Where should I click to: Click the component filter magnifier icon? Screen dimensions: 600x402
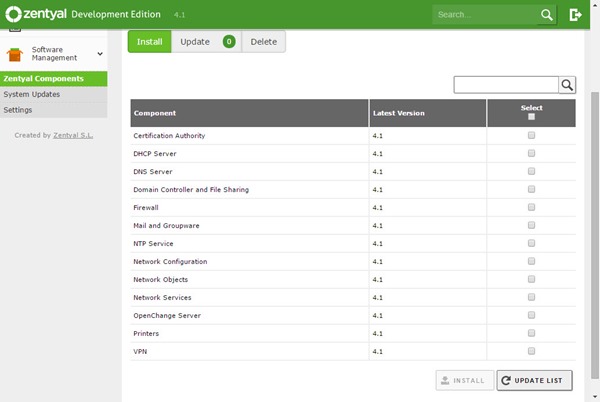coord(567,85)
